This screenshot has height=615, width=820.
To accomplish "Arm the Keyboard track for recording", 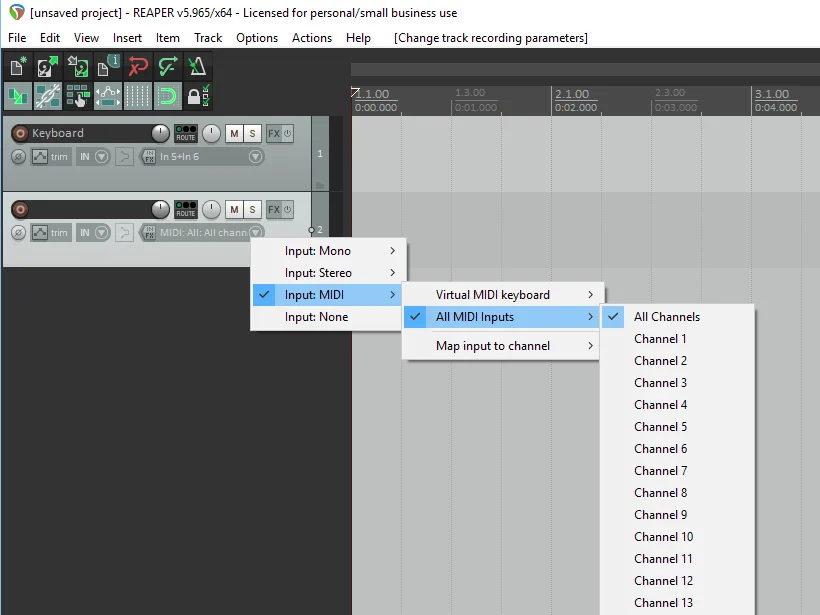I will pos(20,133).
